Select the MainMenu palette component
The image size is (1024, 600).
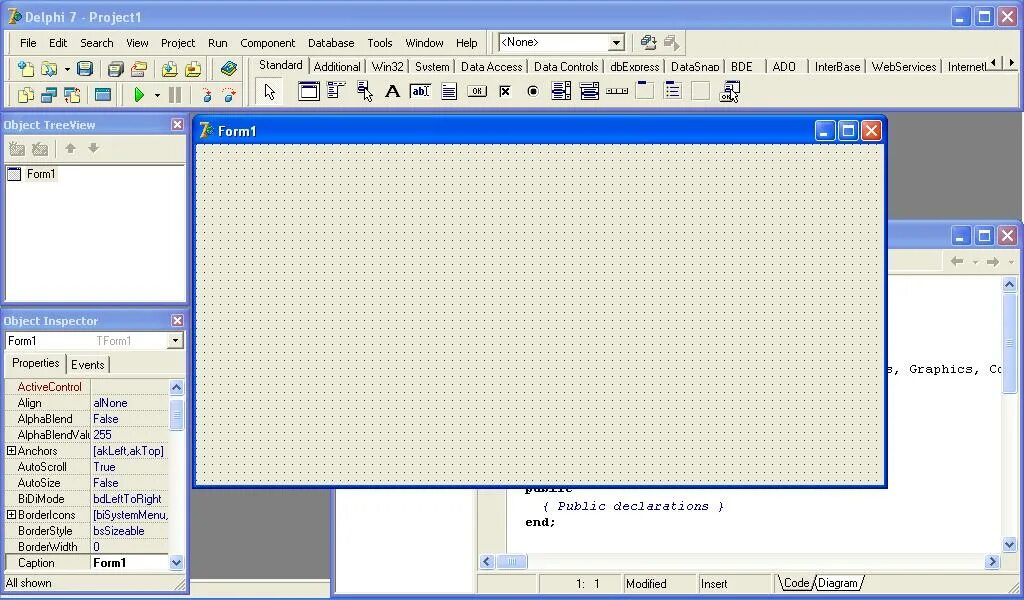pyautogui.click(x=336, y=91)
